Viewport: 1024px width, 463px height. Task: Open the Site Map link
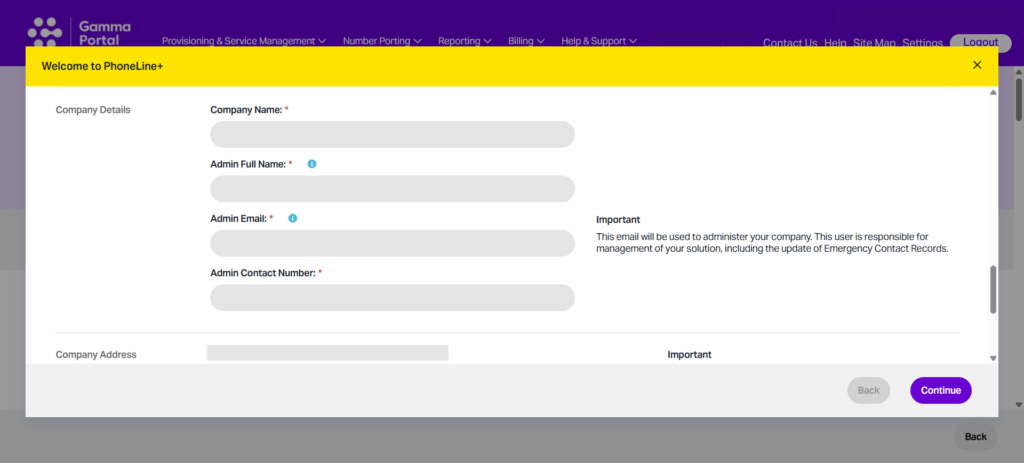click(x=874, y=42)
